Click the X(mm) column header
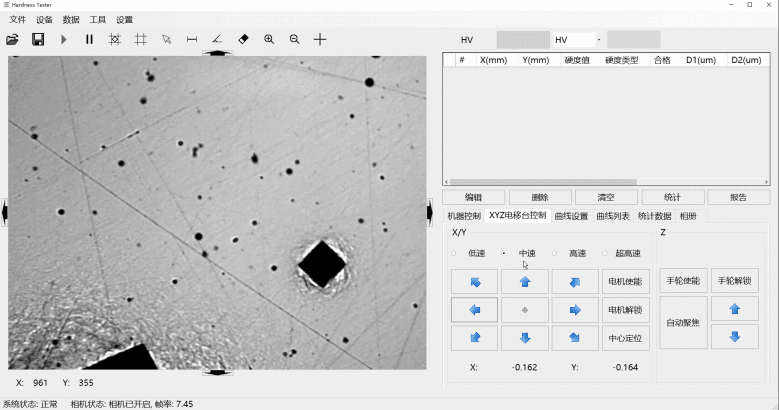This screenshot has width=779, height=410. 494,60
